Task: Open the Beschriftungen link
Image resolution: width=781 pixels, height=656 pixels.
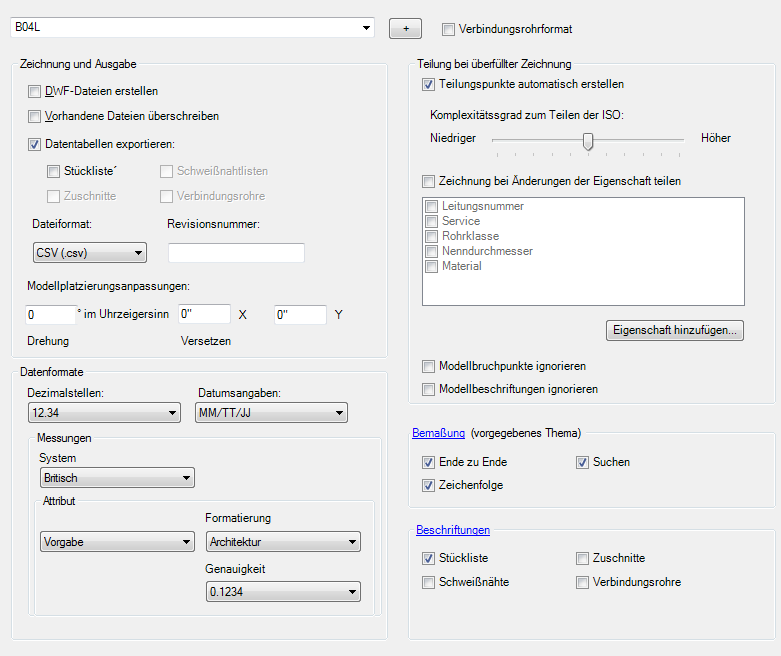Action: 453,529
